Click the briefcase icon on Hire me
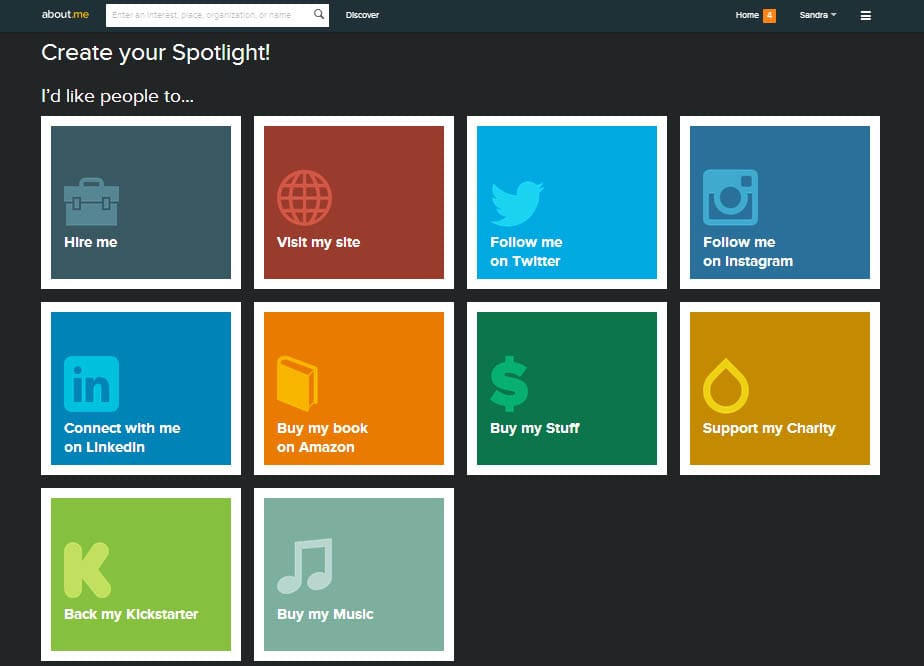 coord(91,202)
